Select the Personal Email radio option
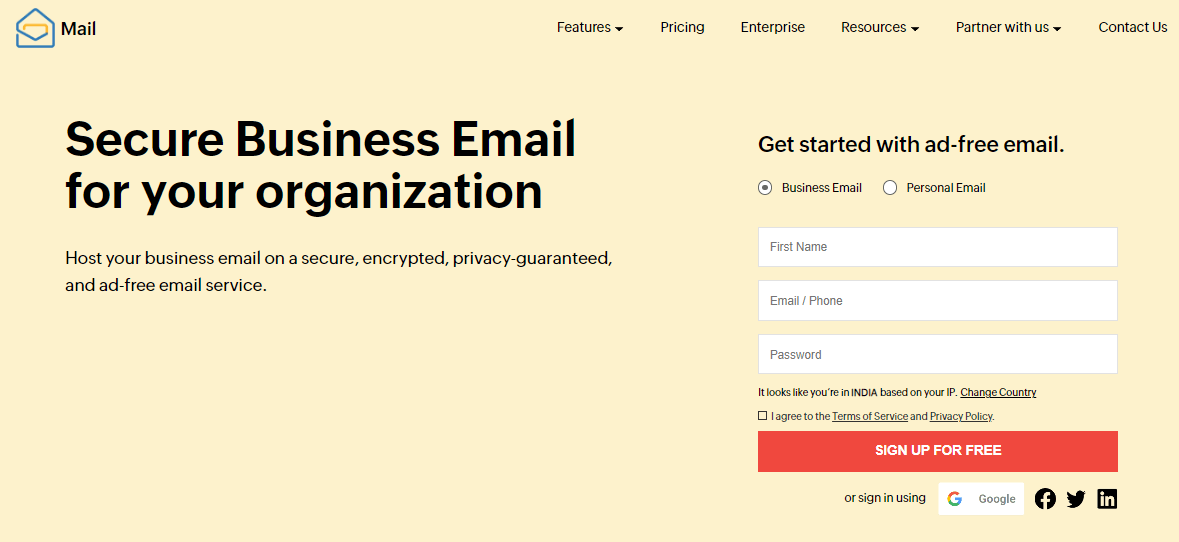The height and width of the screenshot is (542, 1179). pyautogui.click(x=890, y=188)
